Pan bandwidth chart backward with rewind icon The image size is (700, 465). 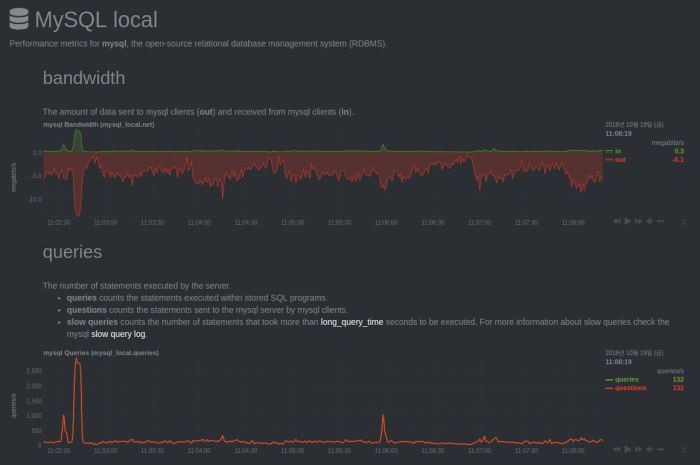click(617, 221)
